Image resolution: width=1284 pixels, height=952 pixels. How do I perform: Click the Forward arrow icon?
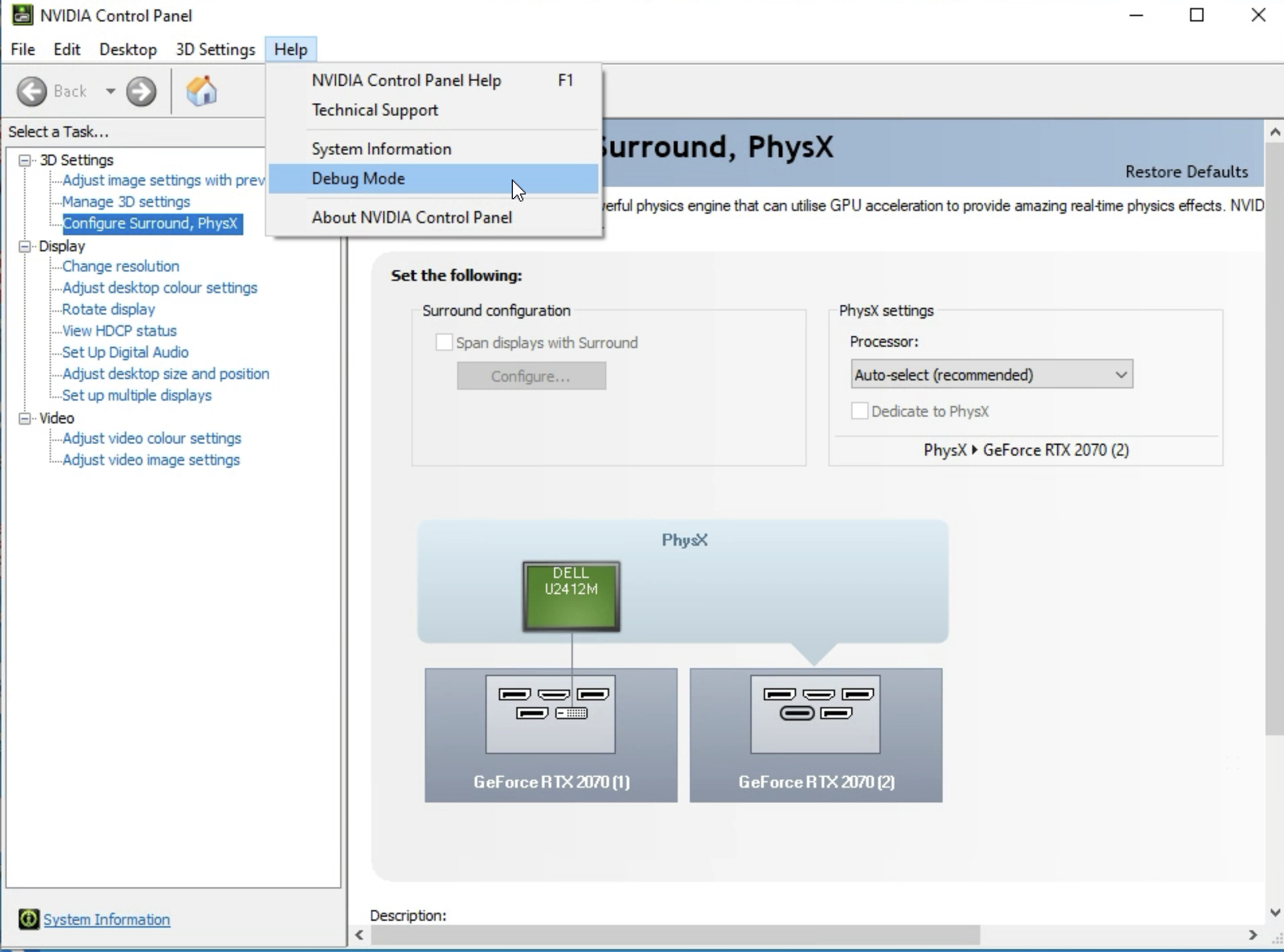(x=141, y=91)
